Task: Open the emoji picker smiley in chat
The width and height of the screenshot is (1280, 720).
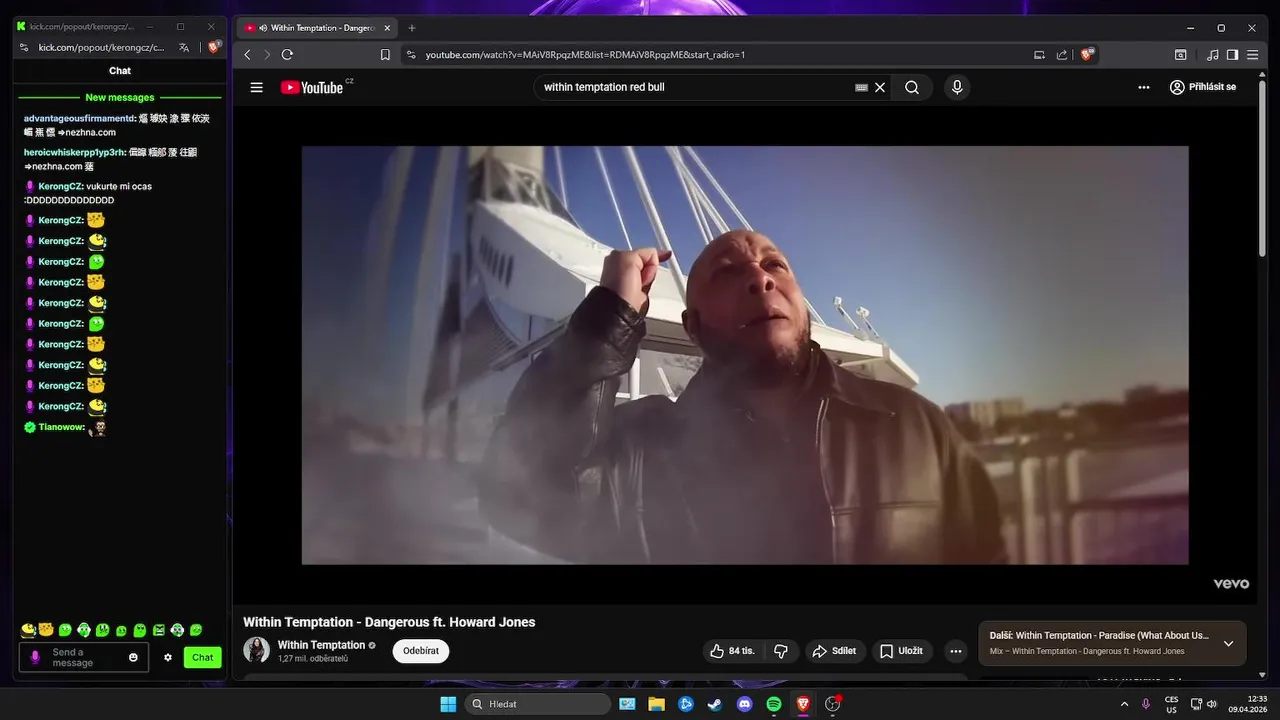Action: click(x=133, y=657)
